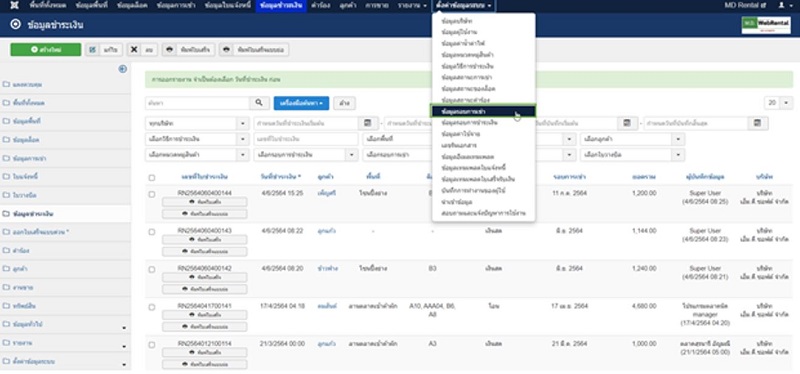Open ใบแจ้งหนี้ in the left sidebar

click(x=65, y=177)
